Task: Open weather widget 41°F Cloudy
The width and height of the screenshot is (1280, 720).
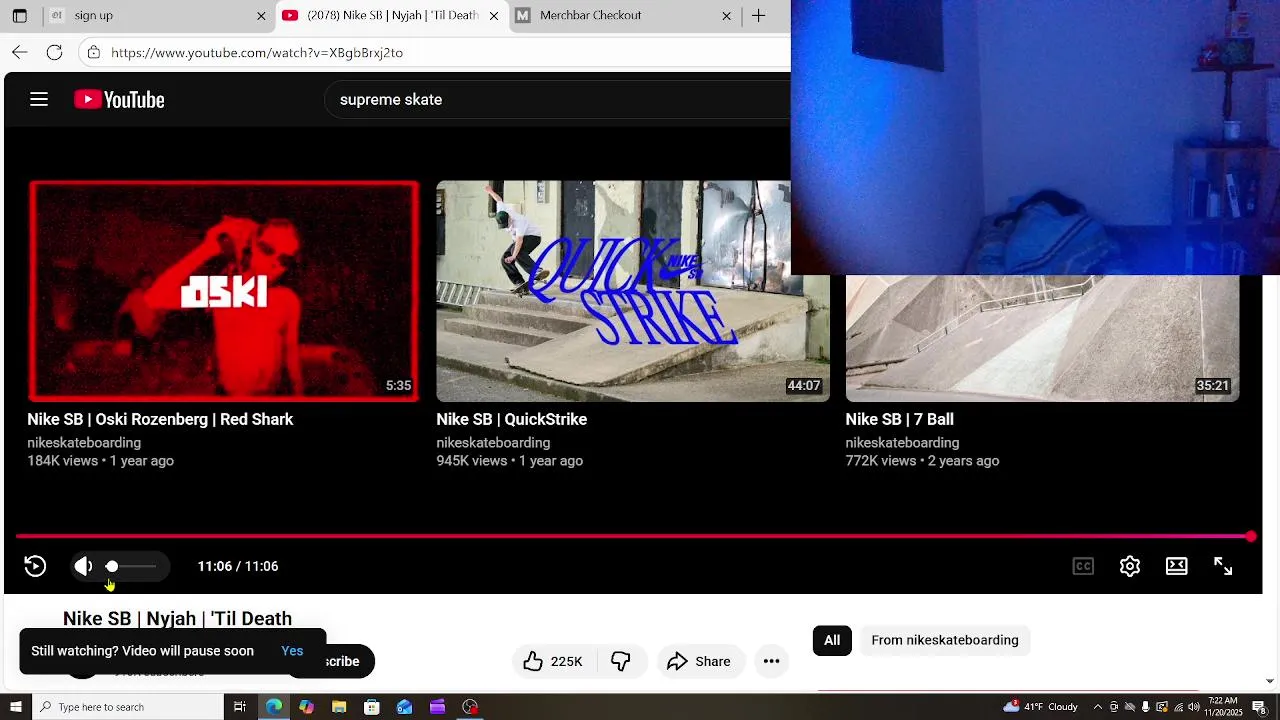Action: click(x=1041, y=707)
